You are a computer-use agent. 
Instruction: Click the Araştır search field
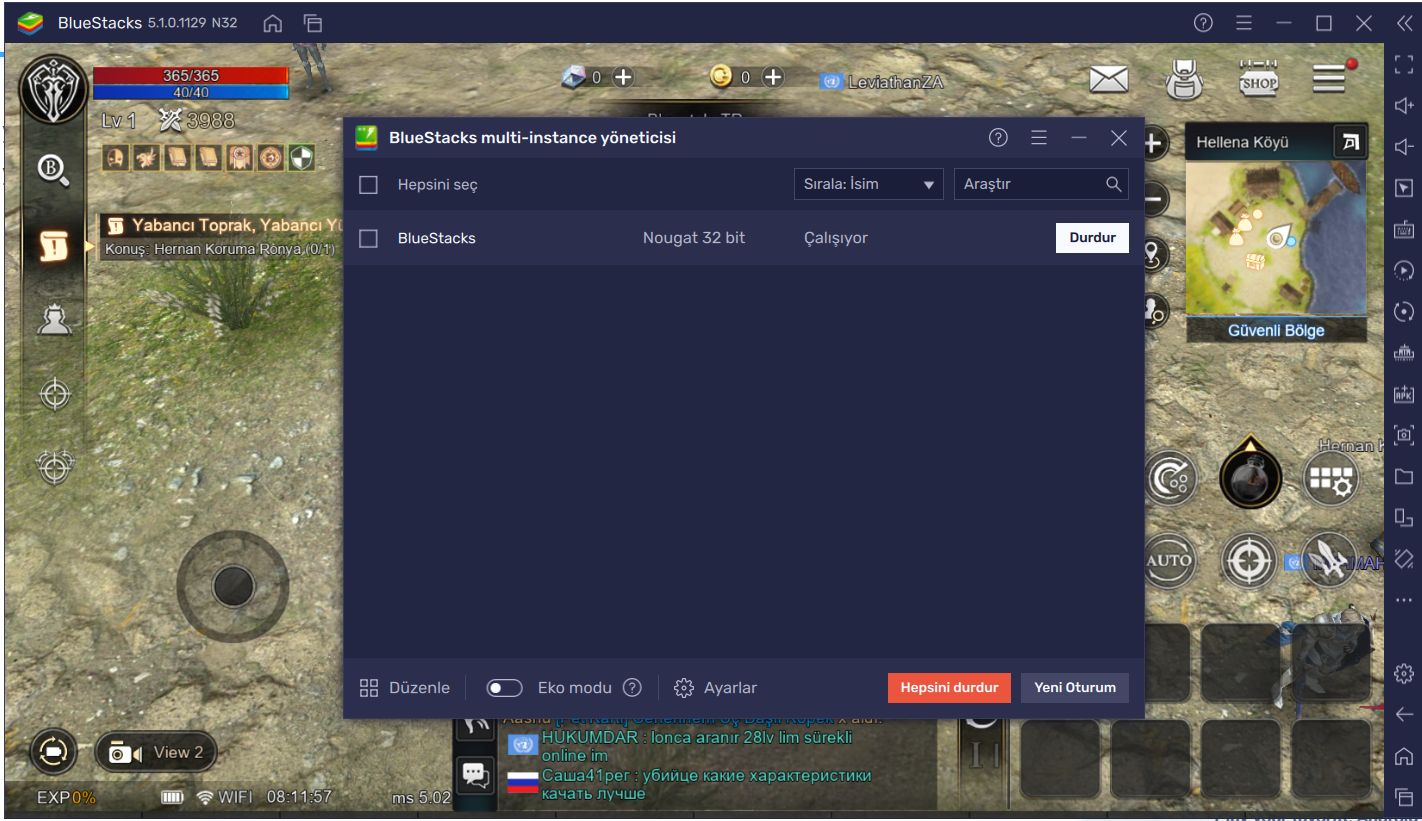(1041, 184)
